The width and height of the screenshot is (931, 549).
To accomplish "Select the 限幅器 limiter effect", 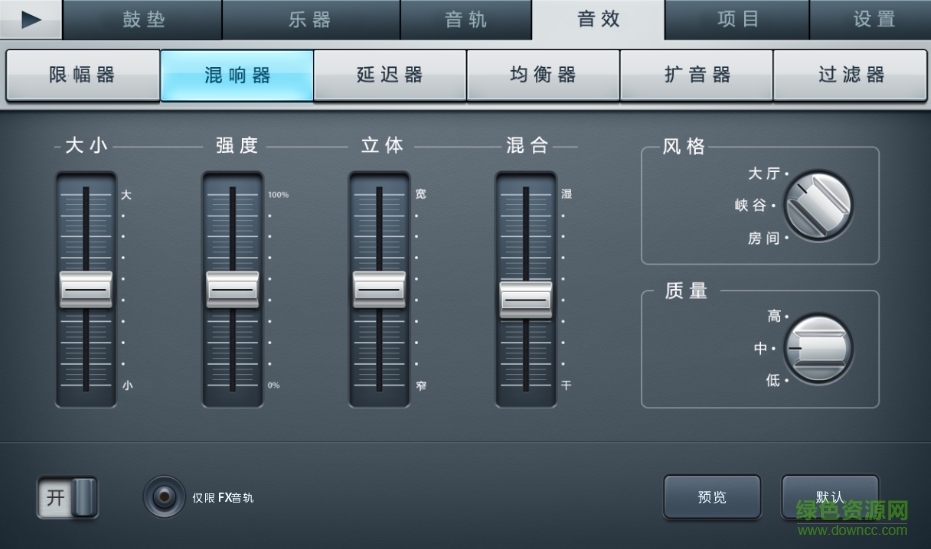I will 82,75.
